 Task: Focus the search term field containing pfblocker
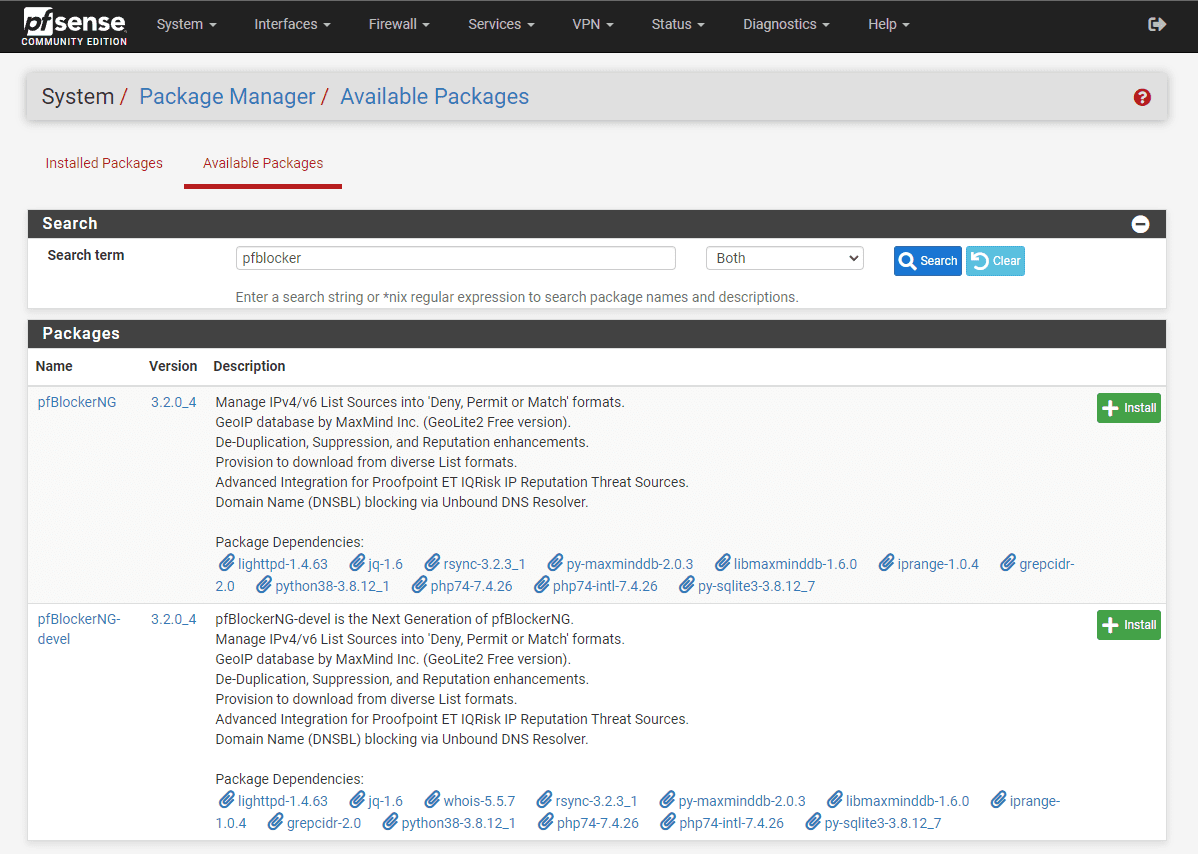tap(455, 258)
